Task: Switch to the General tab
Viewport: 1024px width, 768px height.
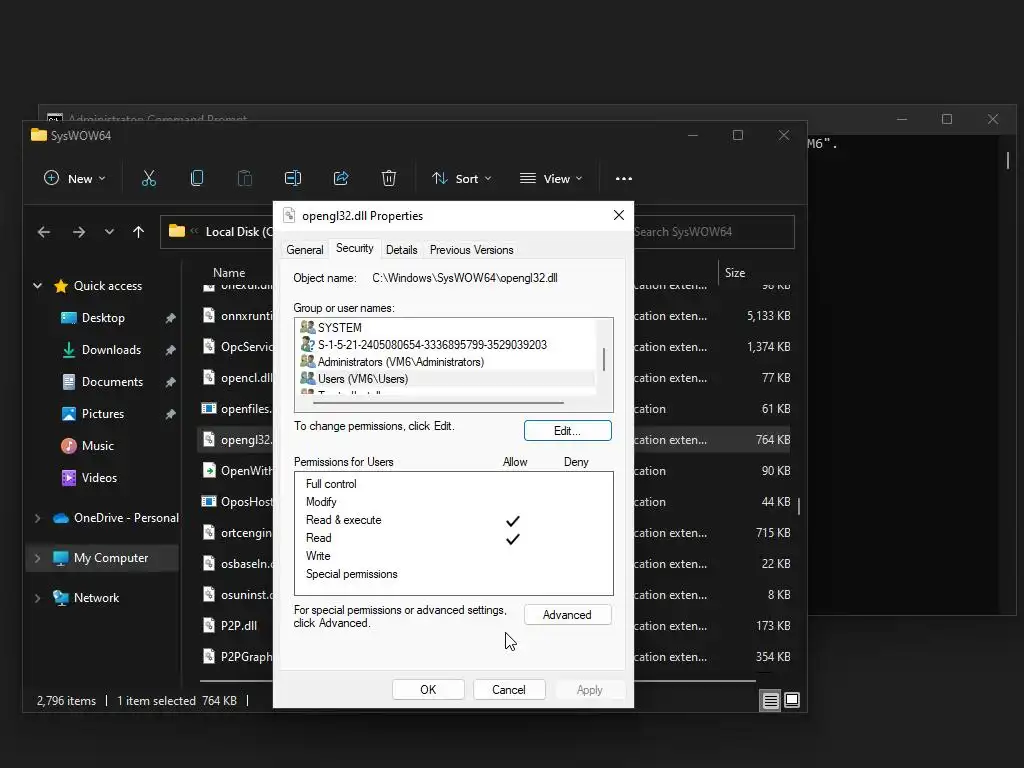Action: tap(304, 250)
